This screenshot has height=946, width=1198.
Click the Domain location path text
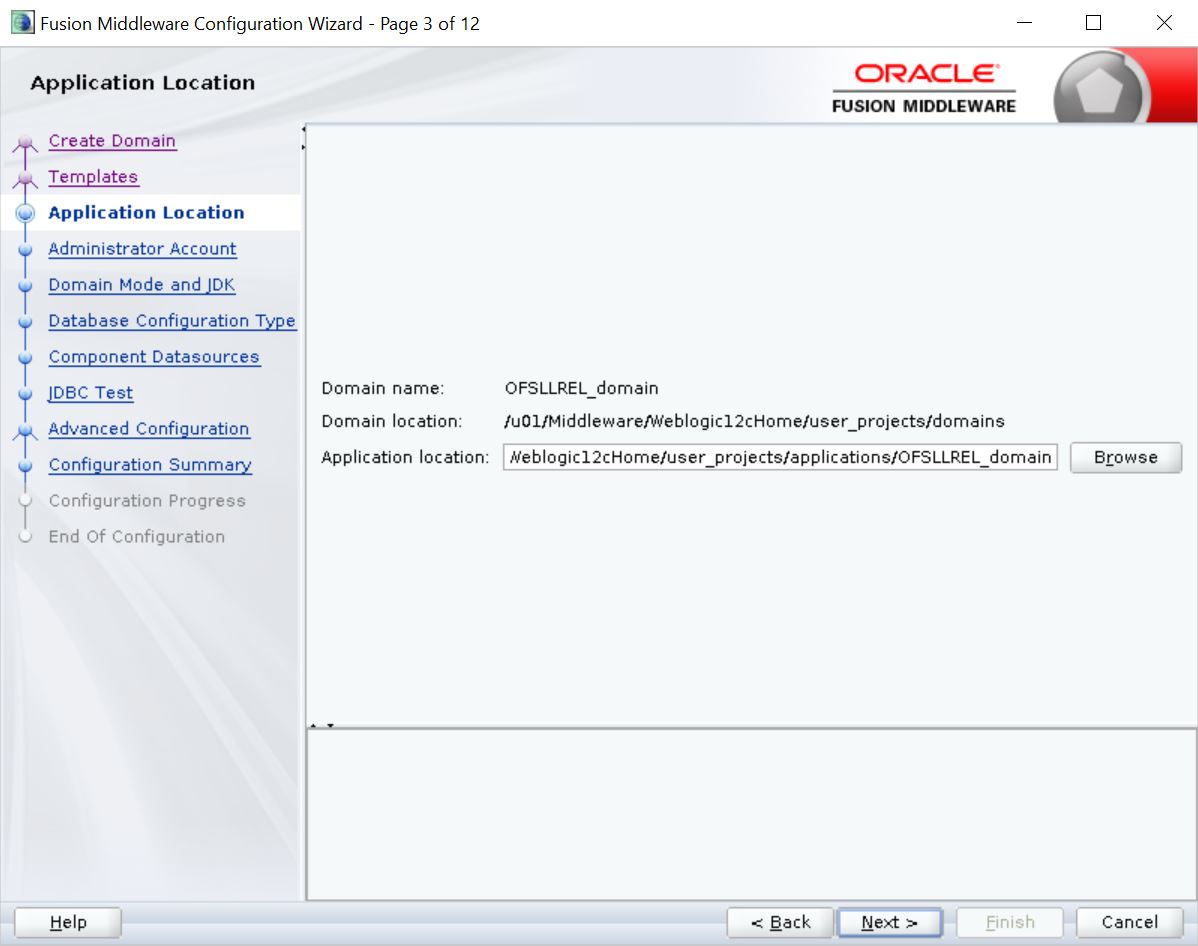point(754,421)
